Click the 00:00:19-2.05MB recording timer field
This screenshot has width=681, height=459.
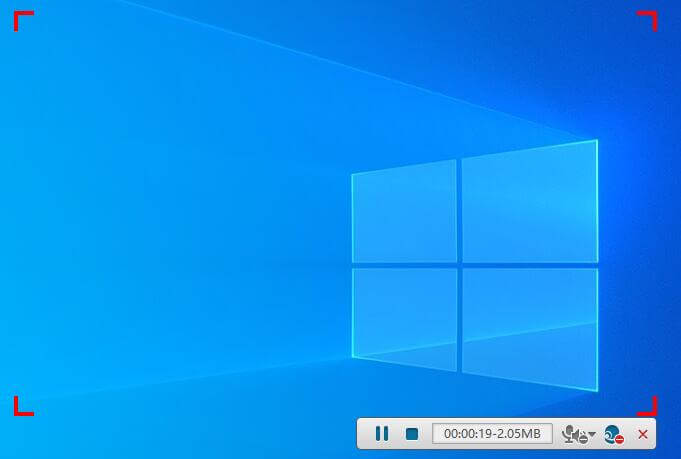[492, 433]
